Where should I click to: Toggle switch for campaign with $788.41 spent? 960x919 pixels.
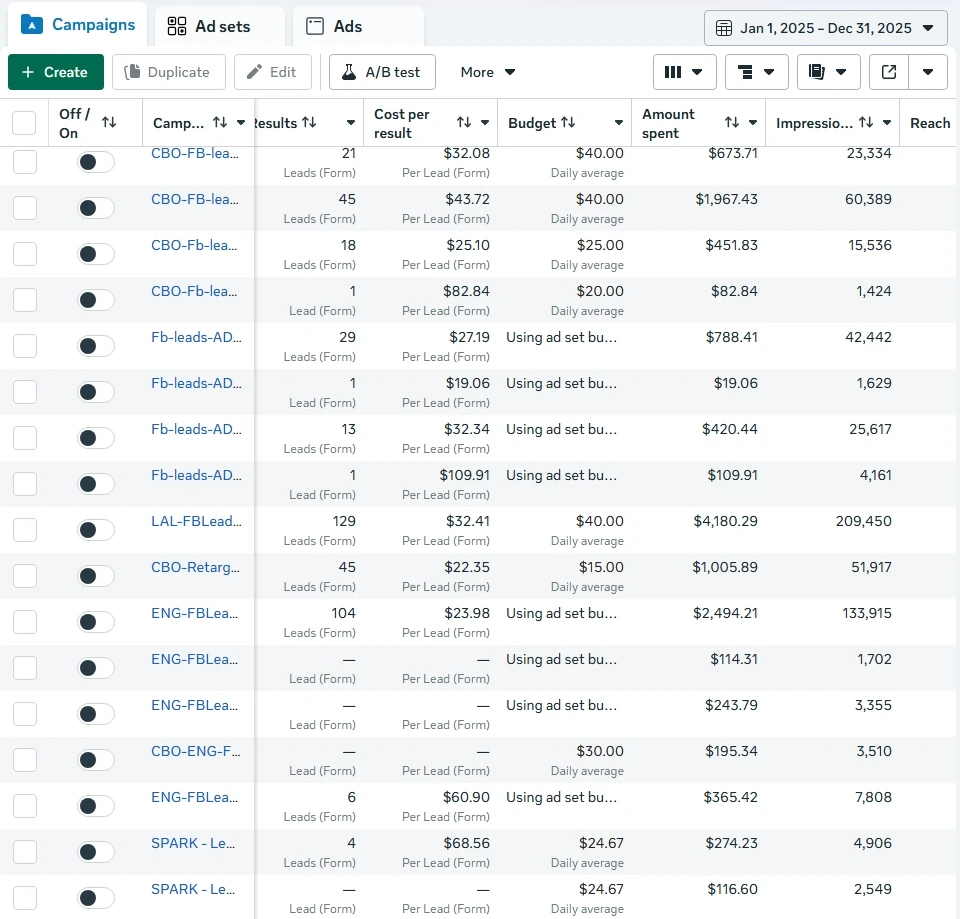click(x=96, y=346)
